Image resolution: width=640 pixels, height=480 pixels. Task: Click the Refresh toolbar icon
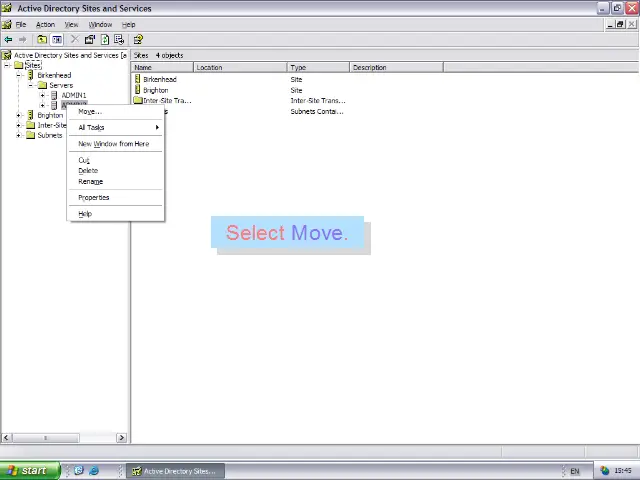[105, 40]
